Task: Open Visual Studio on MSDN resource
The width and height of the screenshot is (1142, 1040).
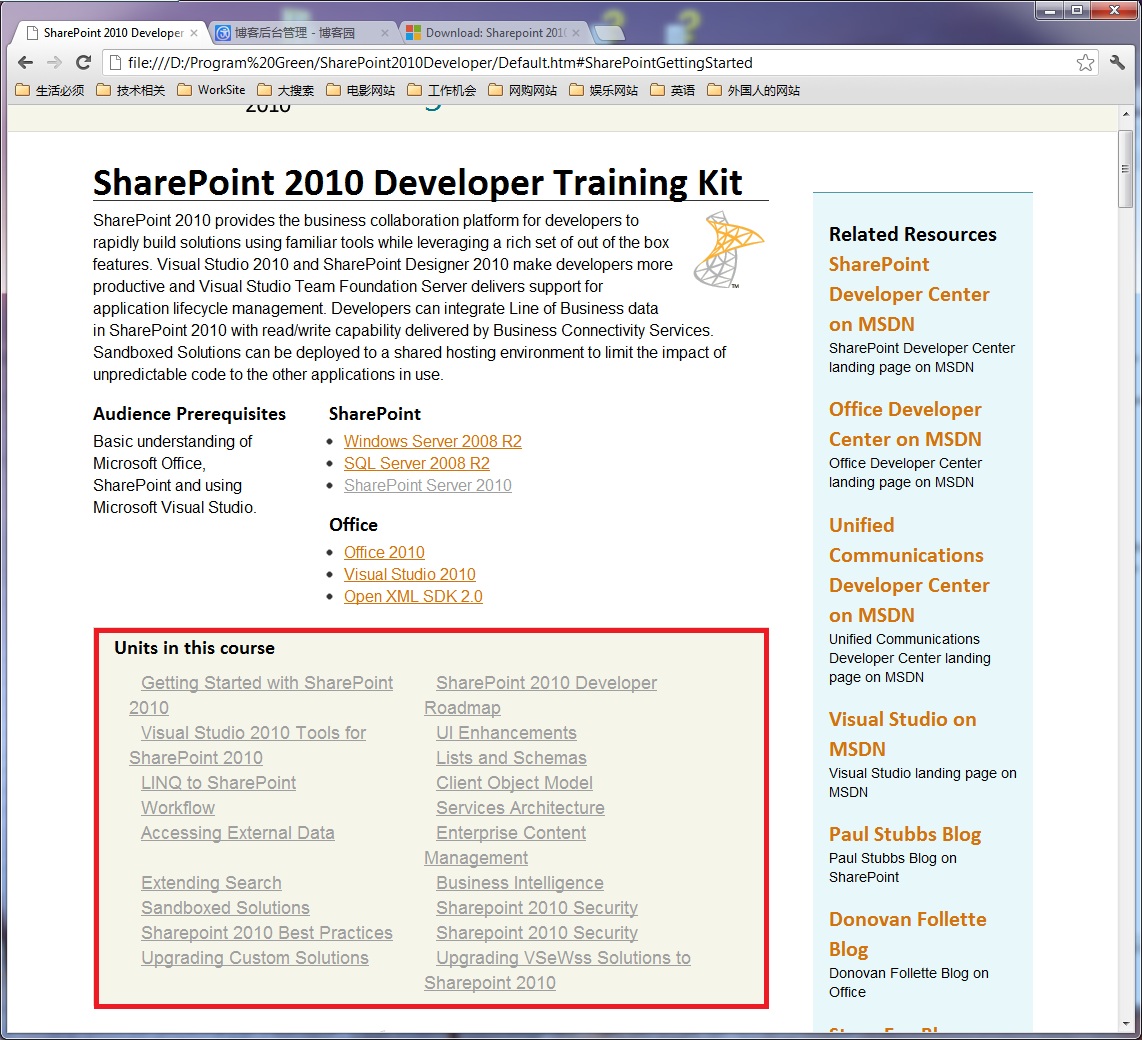Action: coord(902,734)
